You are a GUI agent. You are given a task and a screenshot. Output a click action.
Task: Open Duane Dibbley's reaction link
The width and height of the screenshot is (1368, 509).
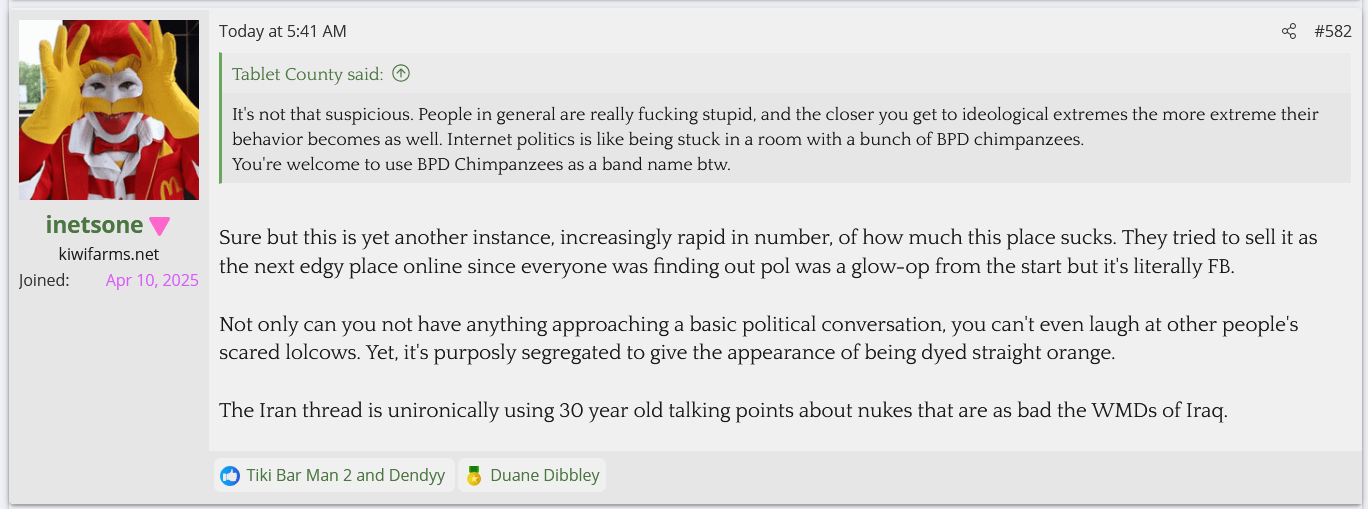pos(544,475)
